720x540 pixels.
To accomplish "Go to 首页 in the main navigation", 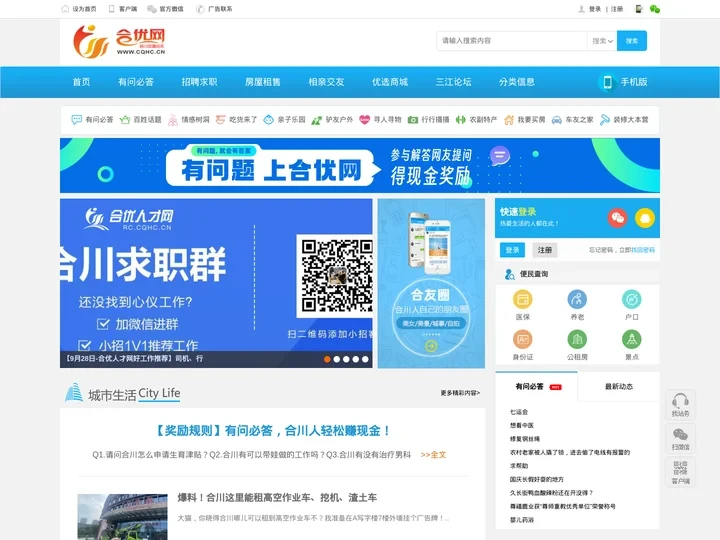I will (81, 82).
